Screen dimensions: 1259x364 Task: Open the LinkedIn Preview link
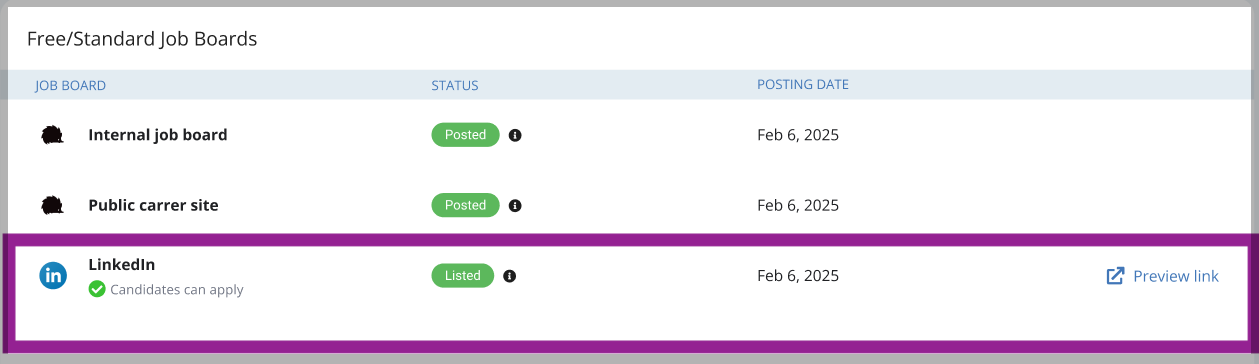1176,276
